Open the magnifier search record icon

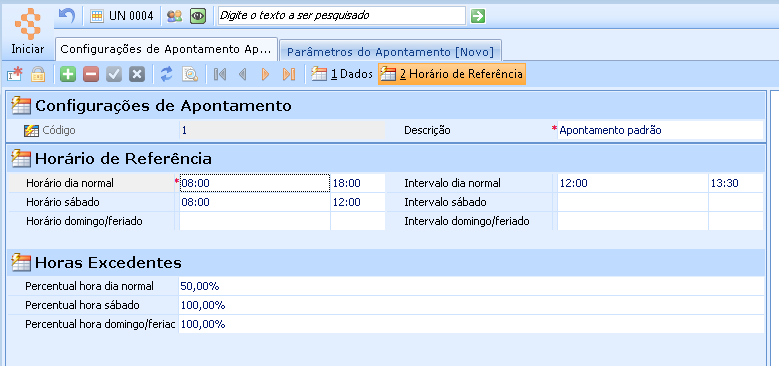[x=190, y=74]
